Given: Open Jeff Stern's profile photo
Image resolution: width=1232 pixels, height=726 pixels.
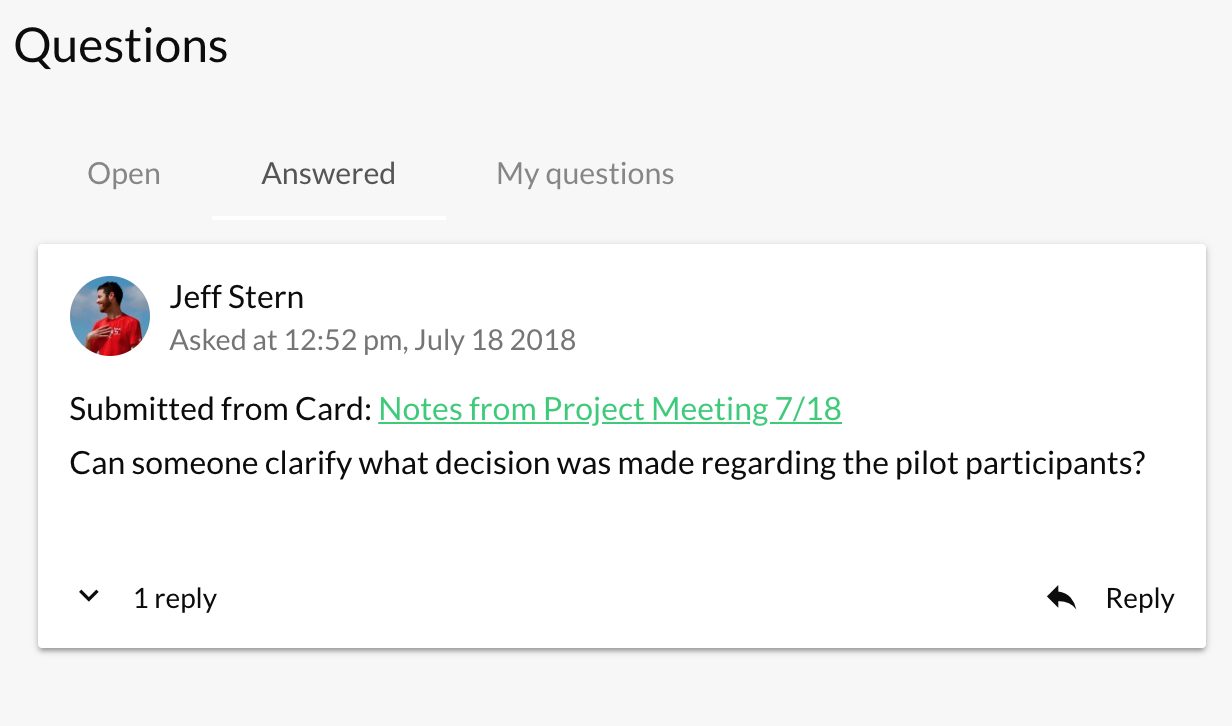Looking at the screenshot, I should coord(110,316).
